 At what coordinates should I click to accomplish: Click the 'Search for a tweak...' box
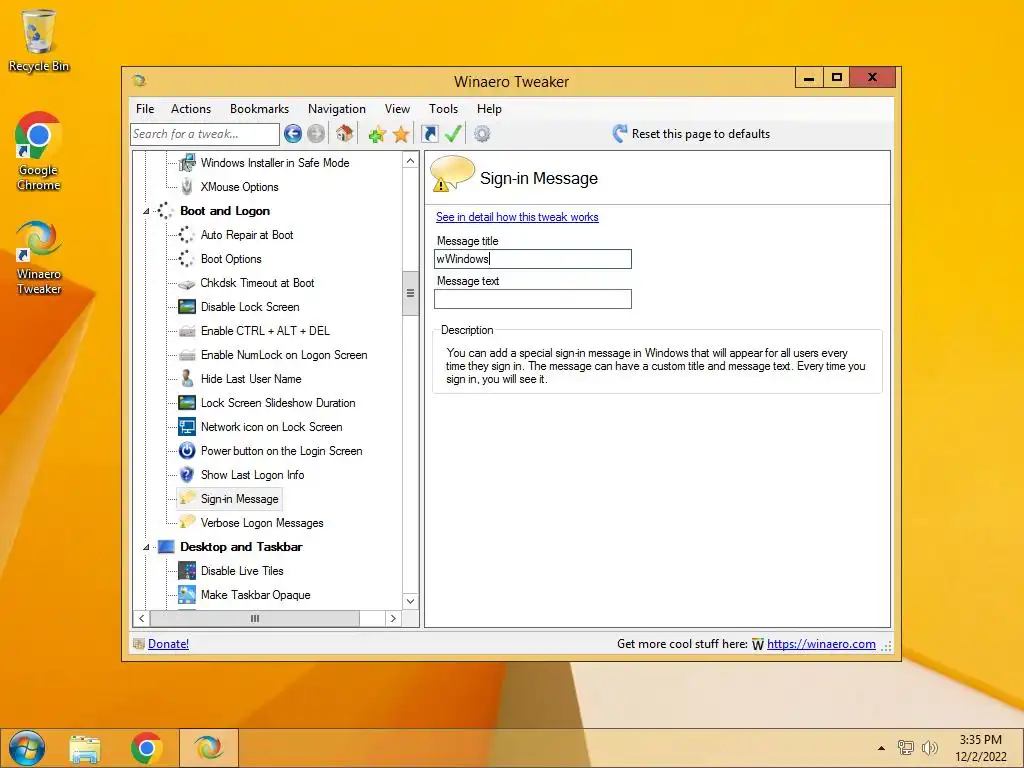click(205, 134)
